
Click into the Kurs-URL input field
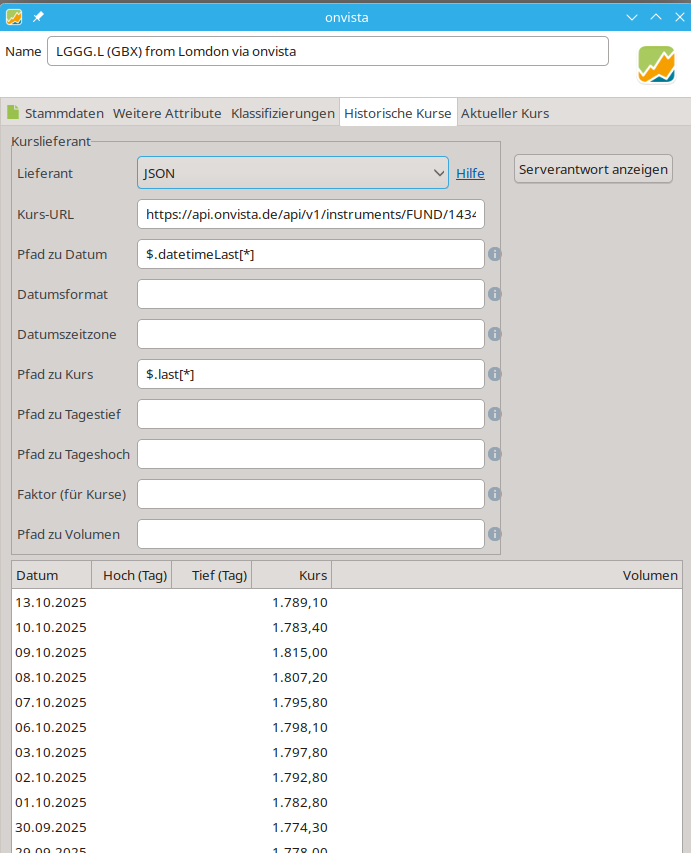pyautogui.click(x=310, y=214)
